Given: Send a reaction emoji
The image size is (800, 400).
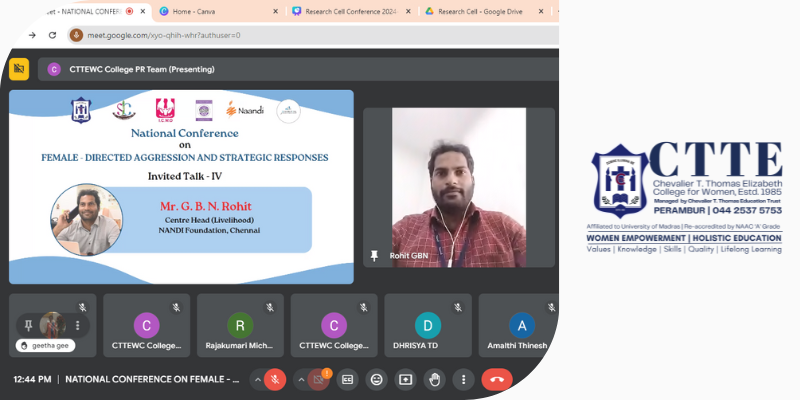Looking at the screenshot, I should [377, 380].
